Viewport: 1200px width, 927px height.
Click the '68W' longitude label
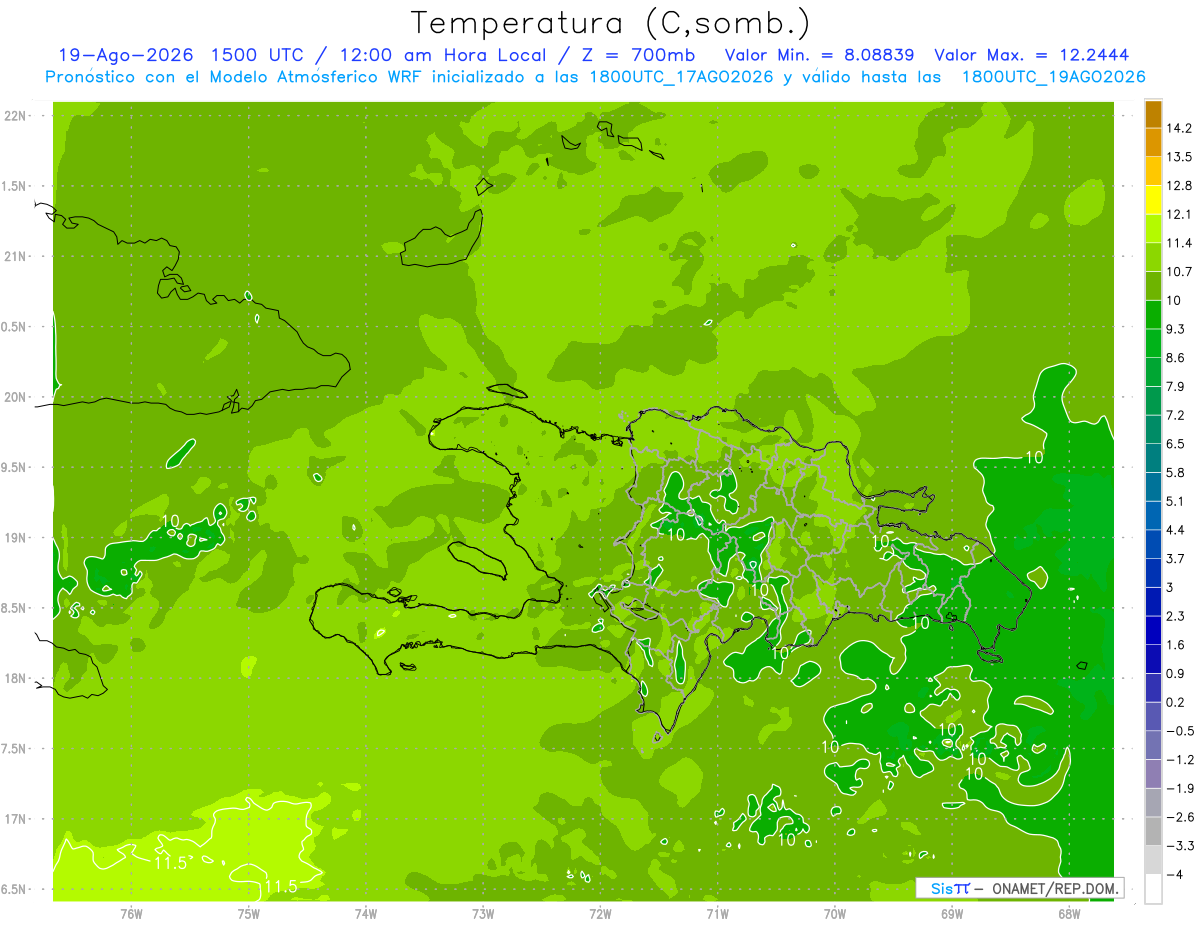(x=1069, y=913)
